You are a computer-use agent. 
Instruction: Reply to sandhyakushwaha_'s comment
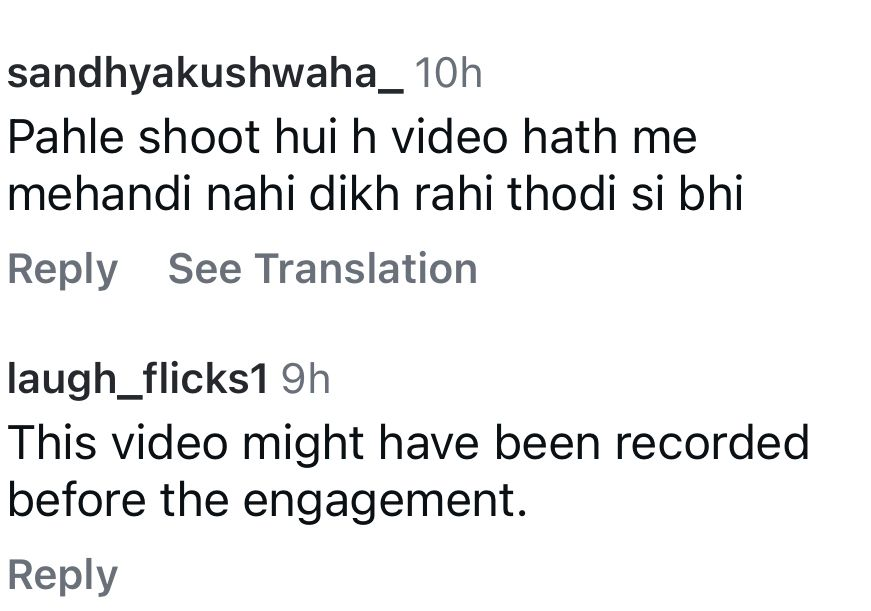62,269
